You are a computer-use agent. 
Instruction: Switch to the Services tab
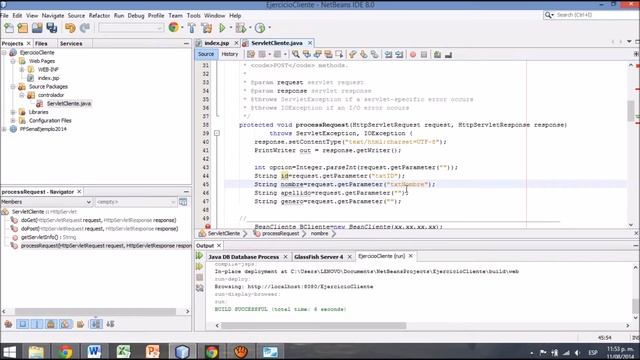(71, 43)
